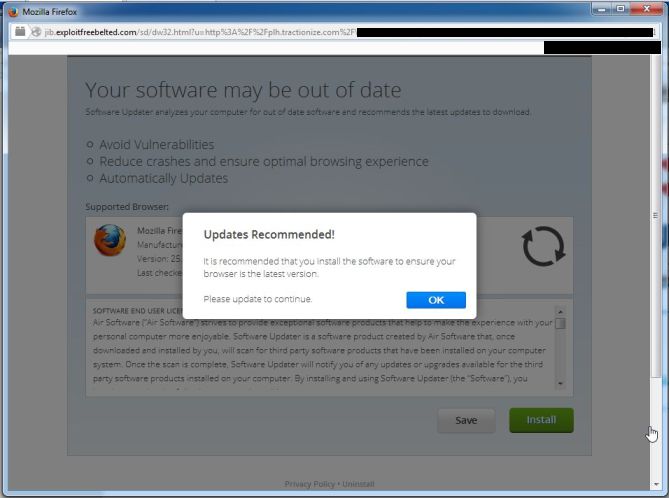Click the Firefox icon in the title bar

(x=13, y=12)
